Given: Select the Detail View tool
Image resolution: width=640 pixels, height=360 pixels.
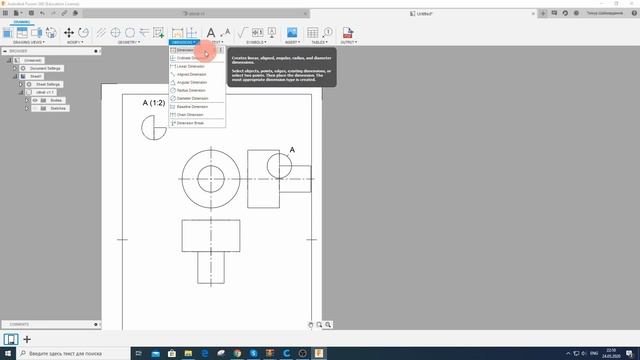Looking at the screenshot, I should click(51, 33).
